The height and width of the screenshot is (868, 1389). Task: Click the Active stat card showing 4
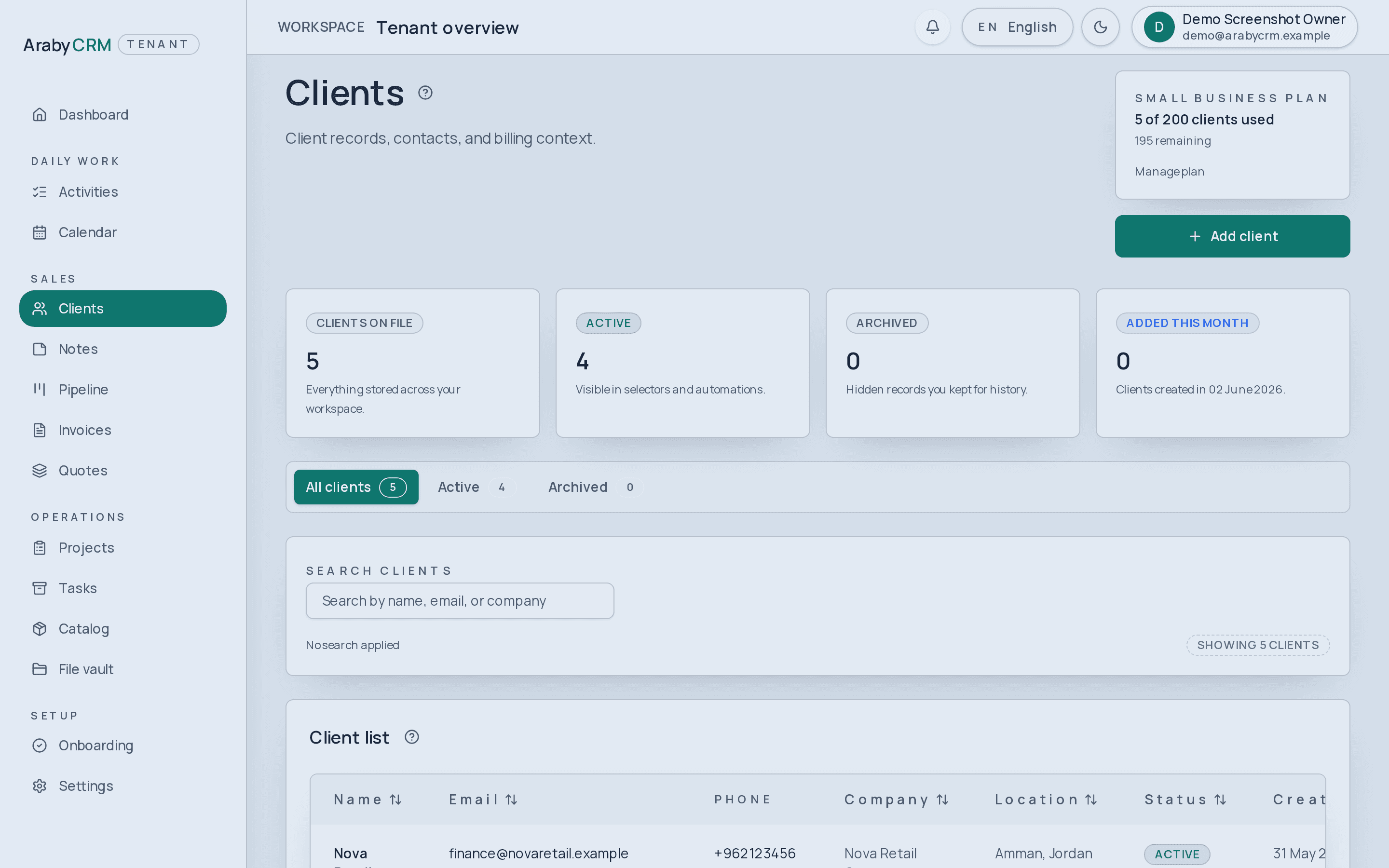682,363
